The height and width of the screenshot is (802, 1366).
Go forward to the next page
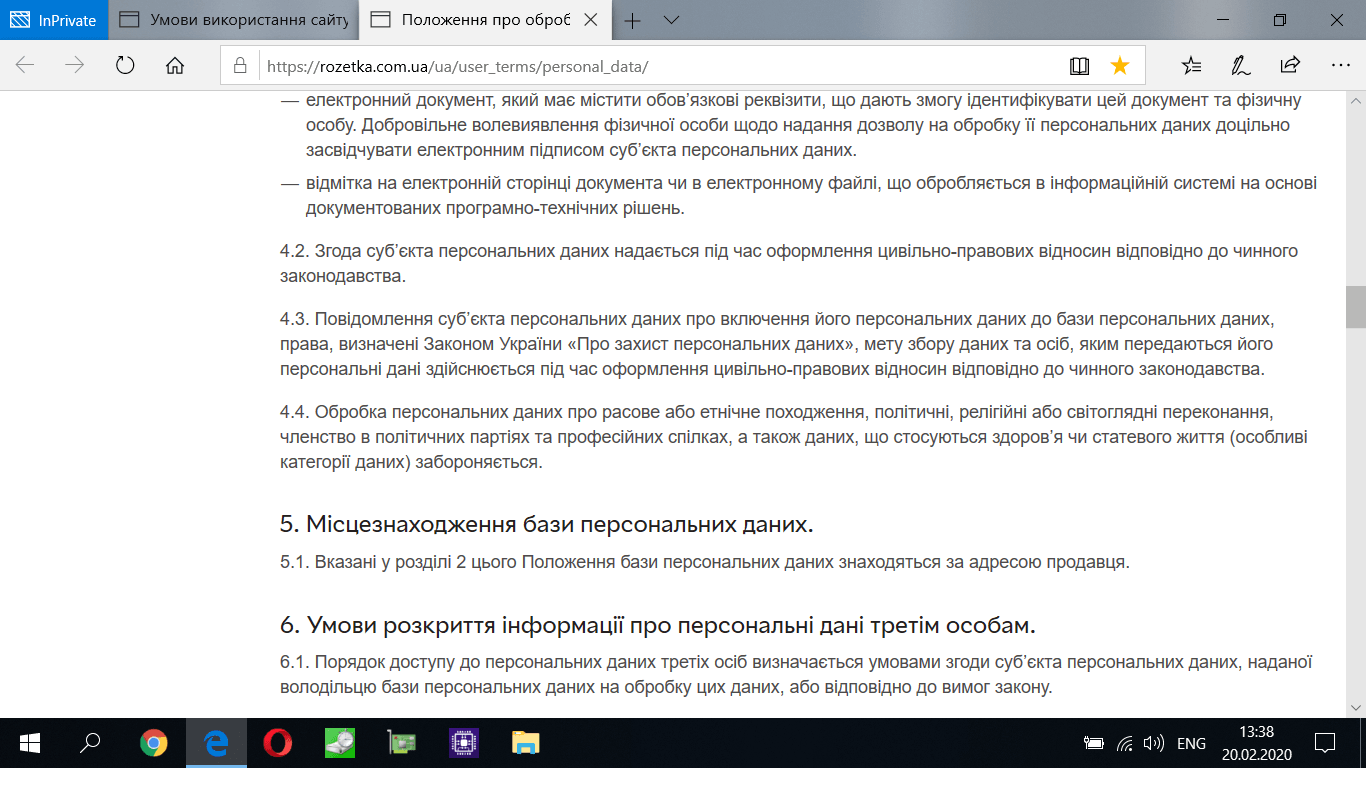75,66
